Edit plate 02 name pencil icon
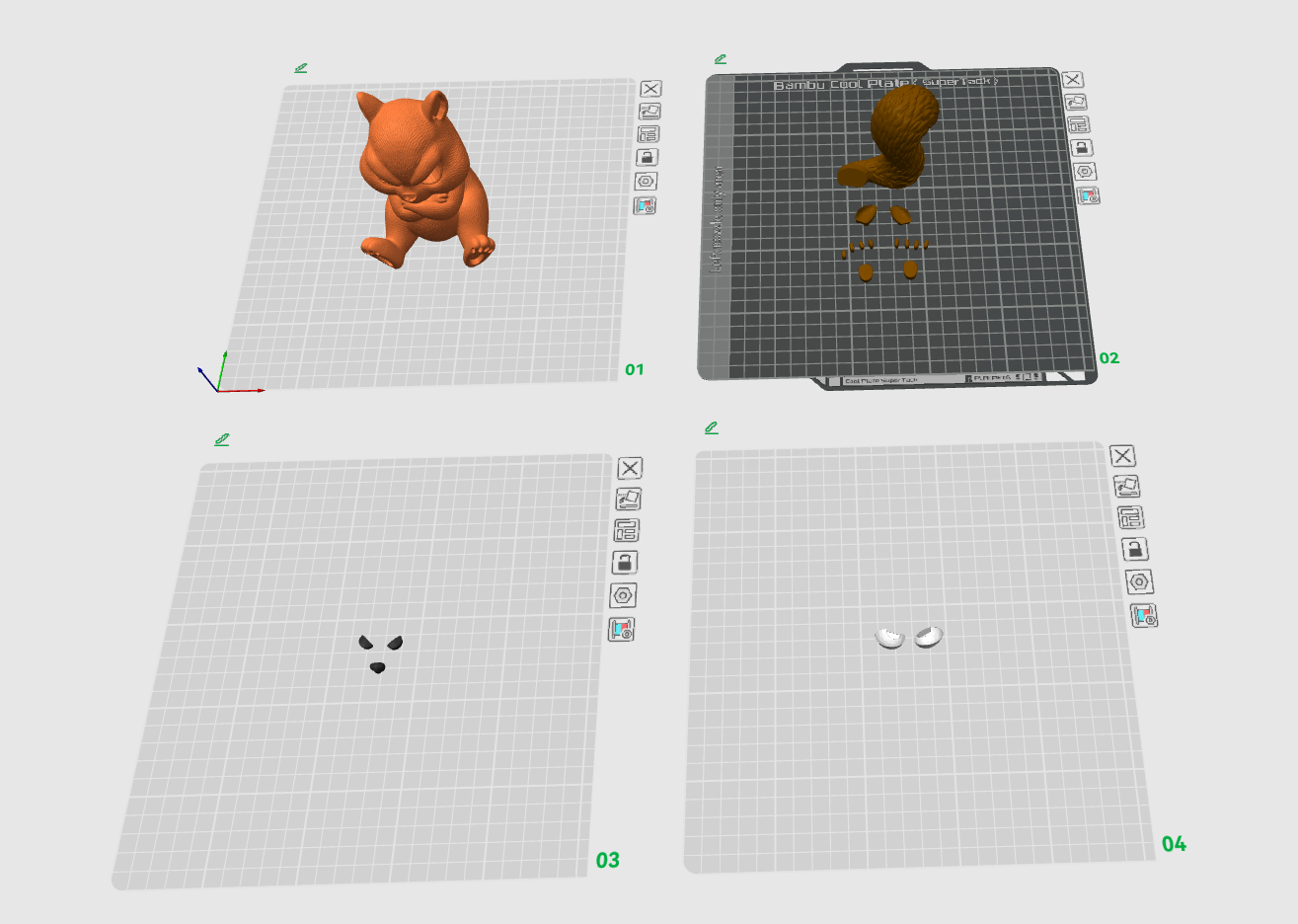 [721, 59]
